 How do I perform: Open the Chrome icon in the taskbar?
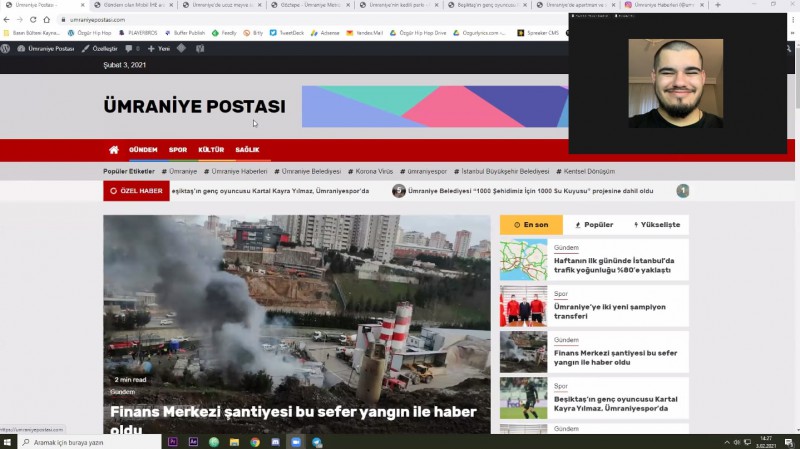pyautogui.click(x=255, y=441)
